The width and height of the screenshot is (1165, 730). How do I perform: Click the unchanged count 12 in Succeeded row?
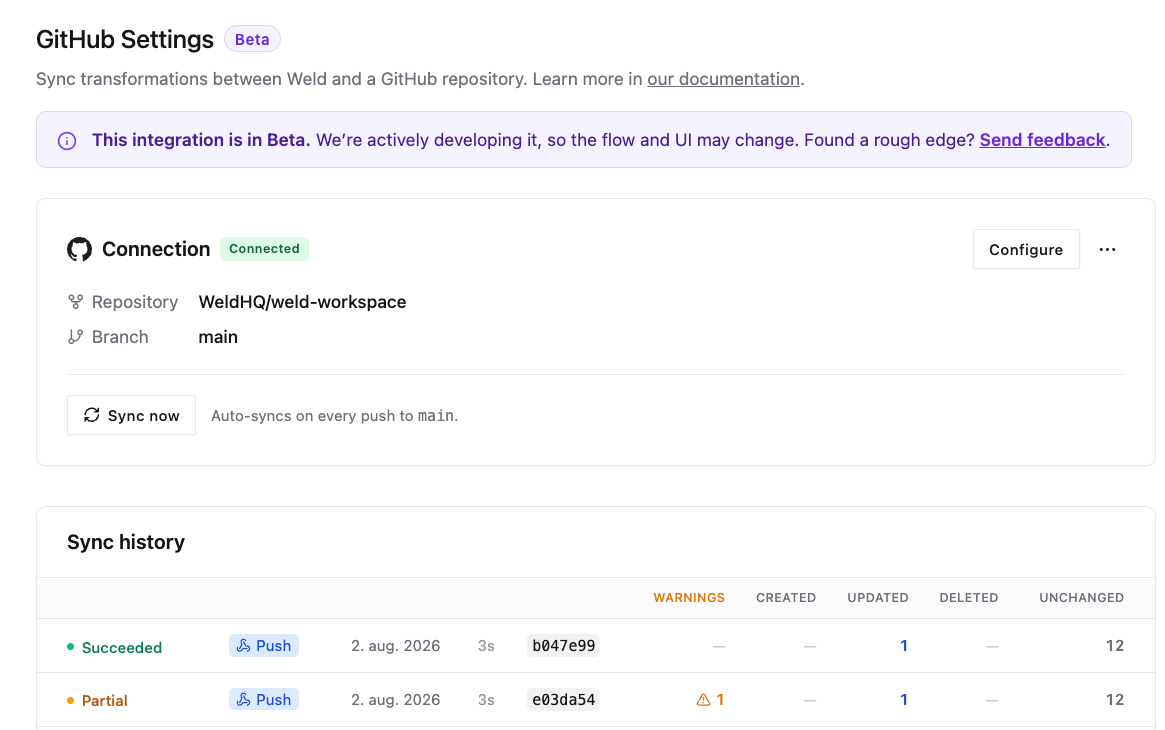(1114, 645)
